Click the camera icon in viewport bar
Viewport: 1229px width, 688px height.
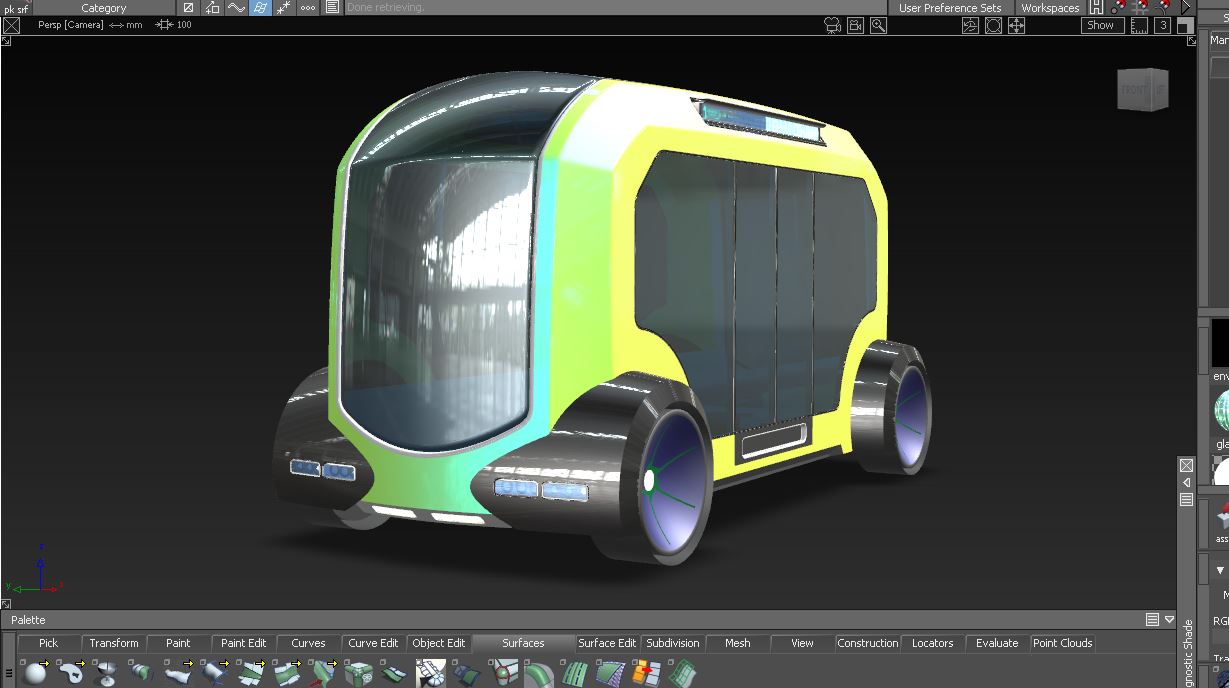click(x=832, y=26)
